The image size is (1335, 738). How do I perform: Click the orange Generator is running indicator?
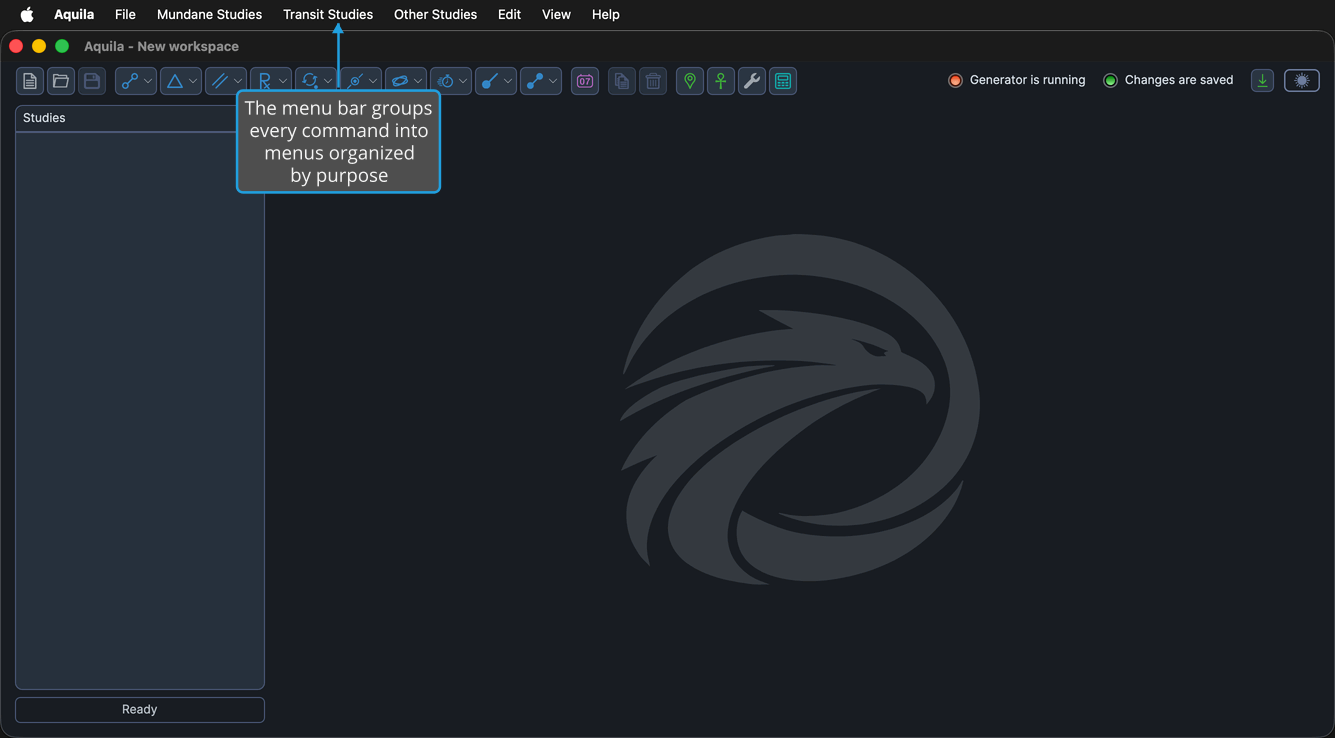click(x=955, y=80)
